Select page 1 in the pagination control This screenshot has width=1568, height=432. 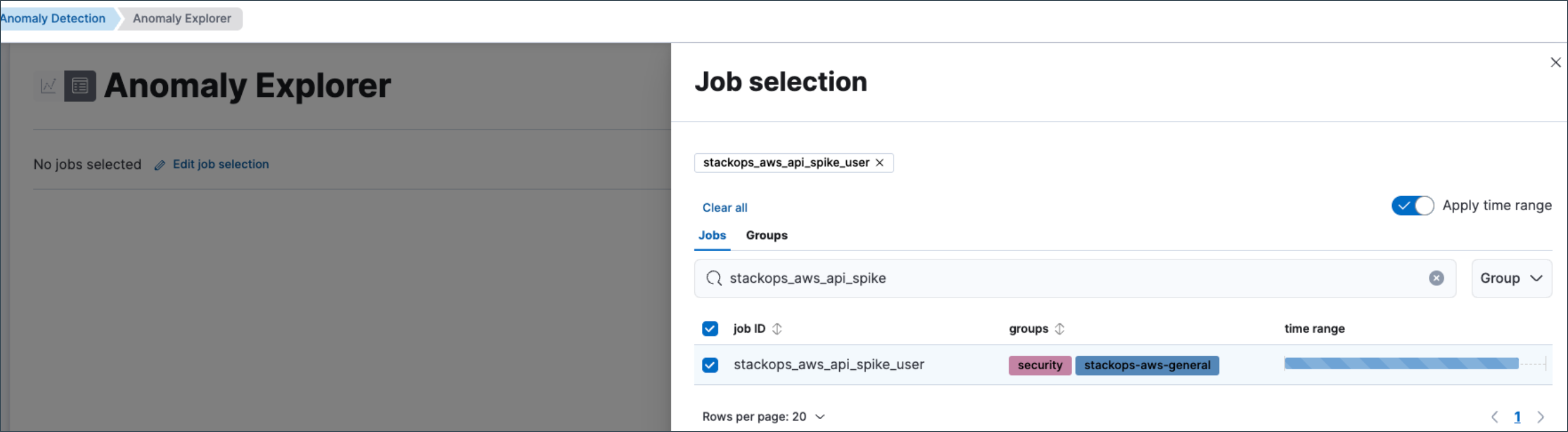click(x=1518, y=417)
